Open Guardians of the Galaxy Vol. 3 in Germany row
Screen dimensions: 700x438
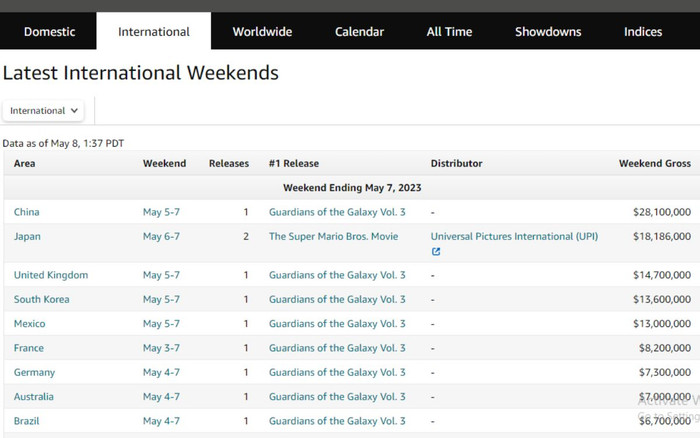click(x=337, y=372)
